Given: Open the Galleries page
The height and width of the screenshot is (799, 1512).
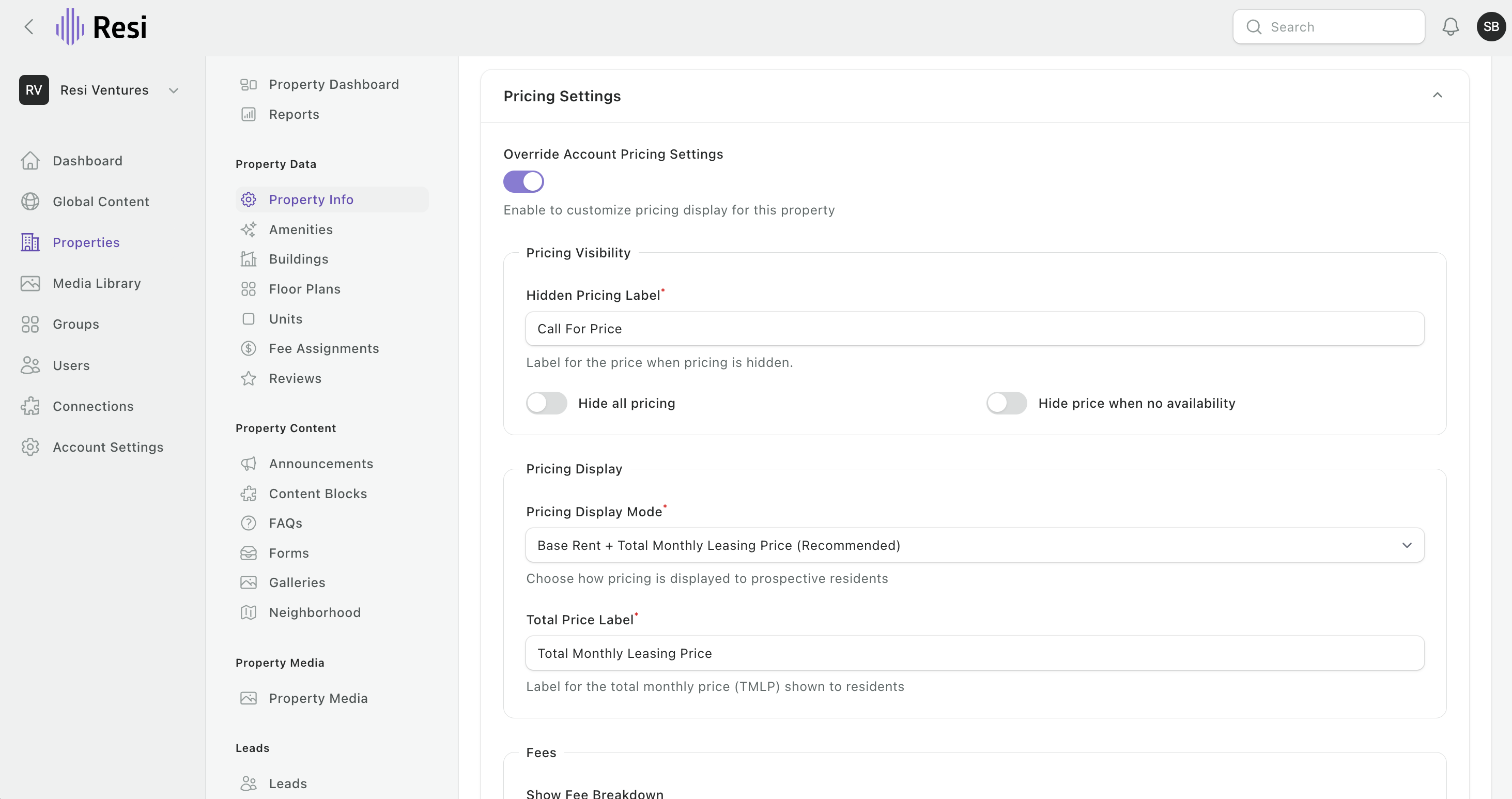Looking at the screenshot, I should pos(297,582).
